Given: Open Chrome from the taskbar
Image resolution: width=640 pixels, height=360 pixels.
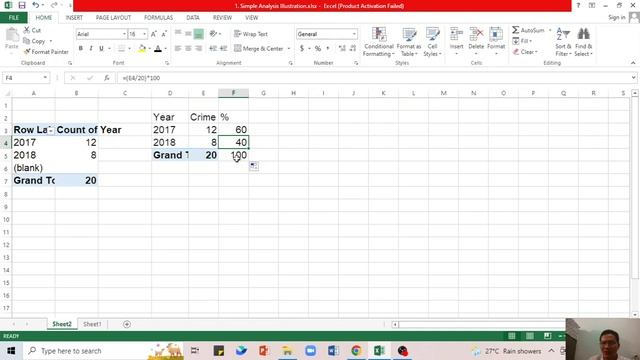Looking at the screenshot, I should [x=356, y=351].
